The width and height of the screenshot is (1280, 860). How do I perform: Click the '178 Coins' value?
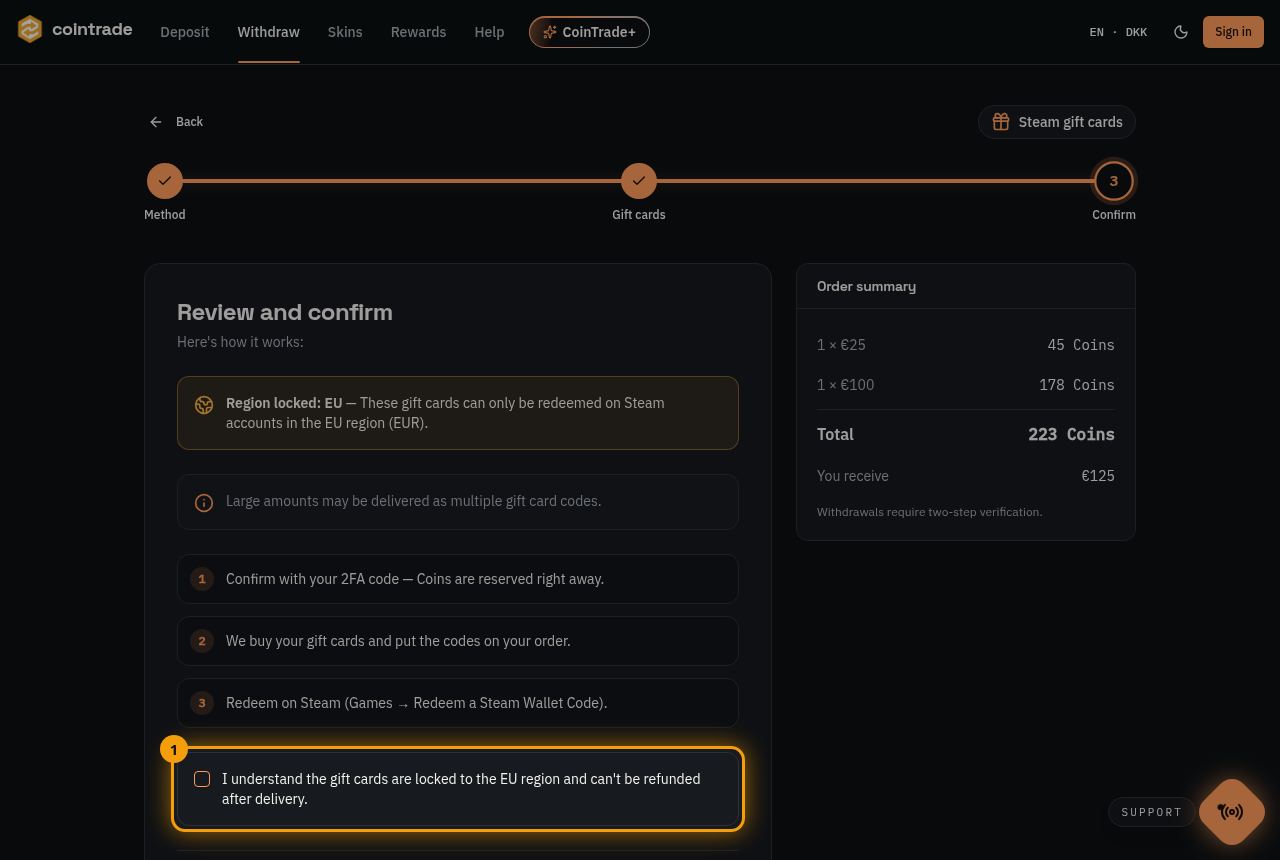tap(1077, 385)
